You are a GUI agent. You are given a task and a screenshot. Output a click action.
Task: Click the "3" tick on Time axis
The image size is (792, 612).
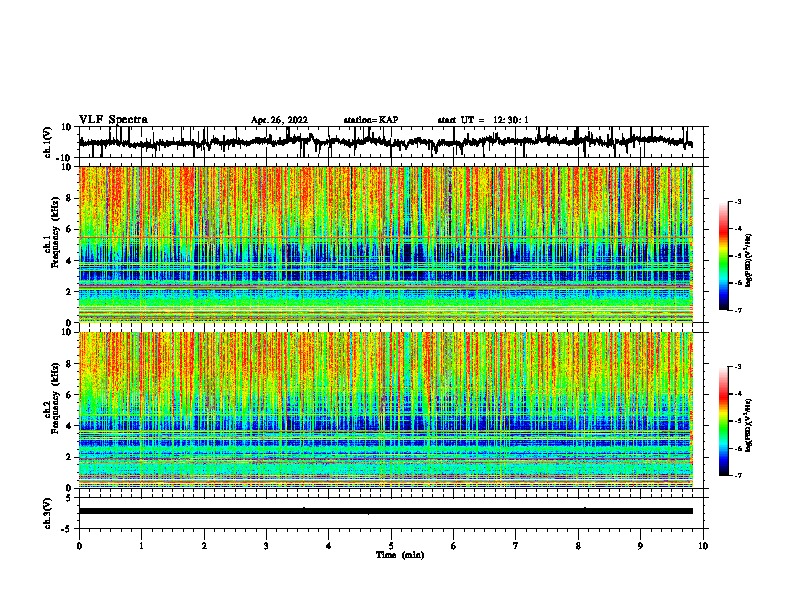click(x=266, y=546)
